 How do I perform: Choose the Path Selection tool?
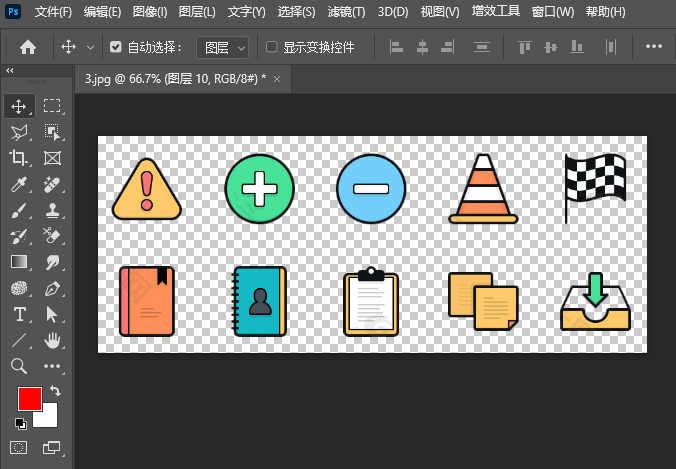[52, 314]
